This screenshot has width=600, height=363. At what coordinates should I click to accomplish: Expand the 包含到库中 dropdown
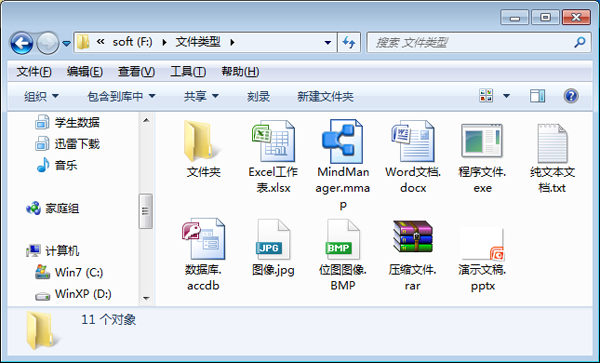(152, 96)
